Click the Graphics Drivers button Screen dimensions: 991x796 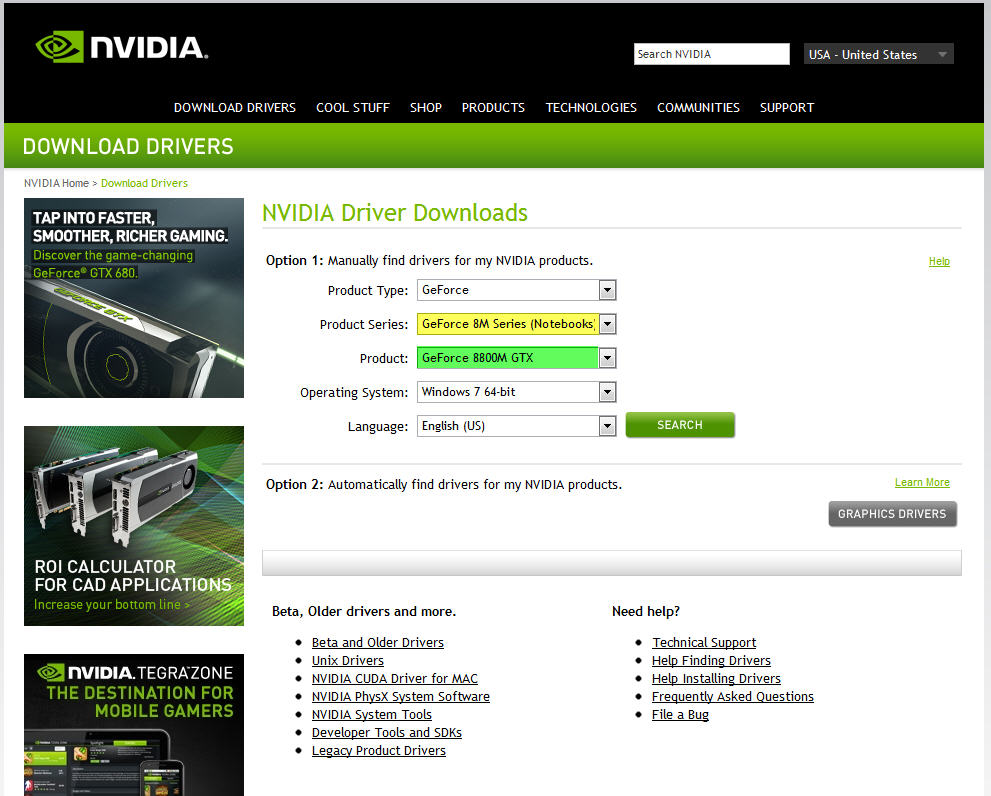892,514
